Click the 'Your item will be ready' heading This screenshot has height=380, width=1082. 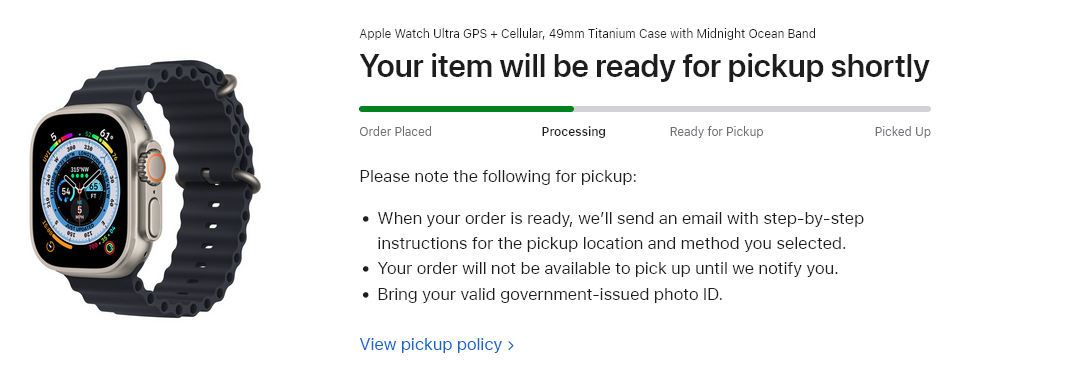pos(645,66)
